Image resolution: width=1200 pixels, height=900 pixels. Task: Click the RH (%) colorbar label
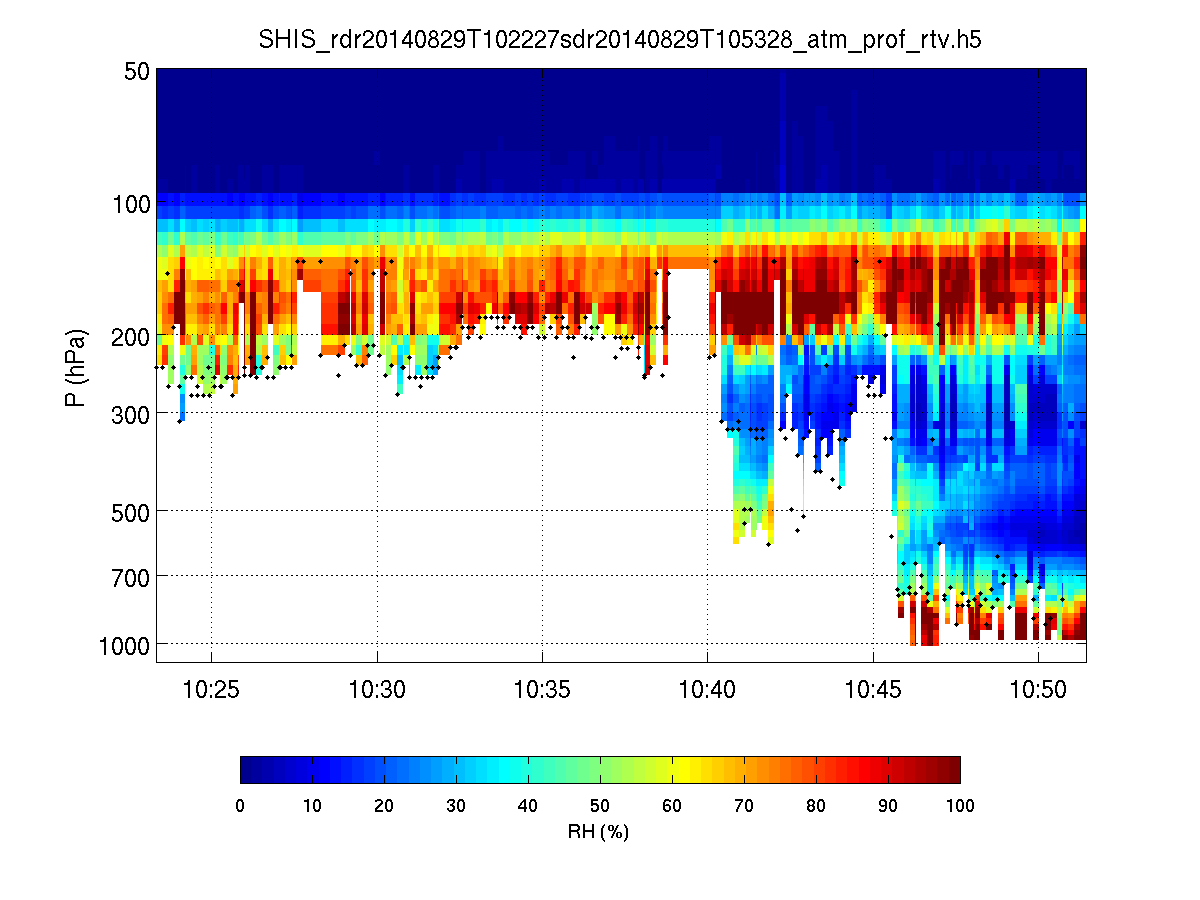point(598,831)
